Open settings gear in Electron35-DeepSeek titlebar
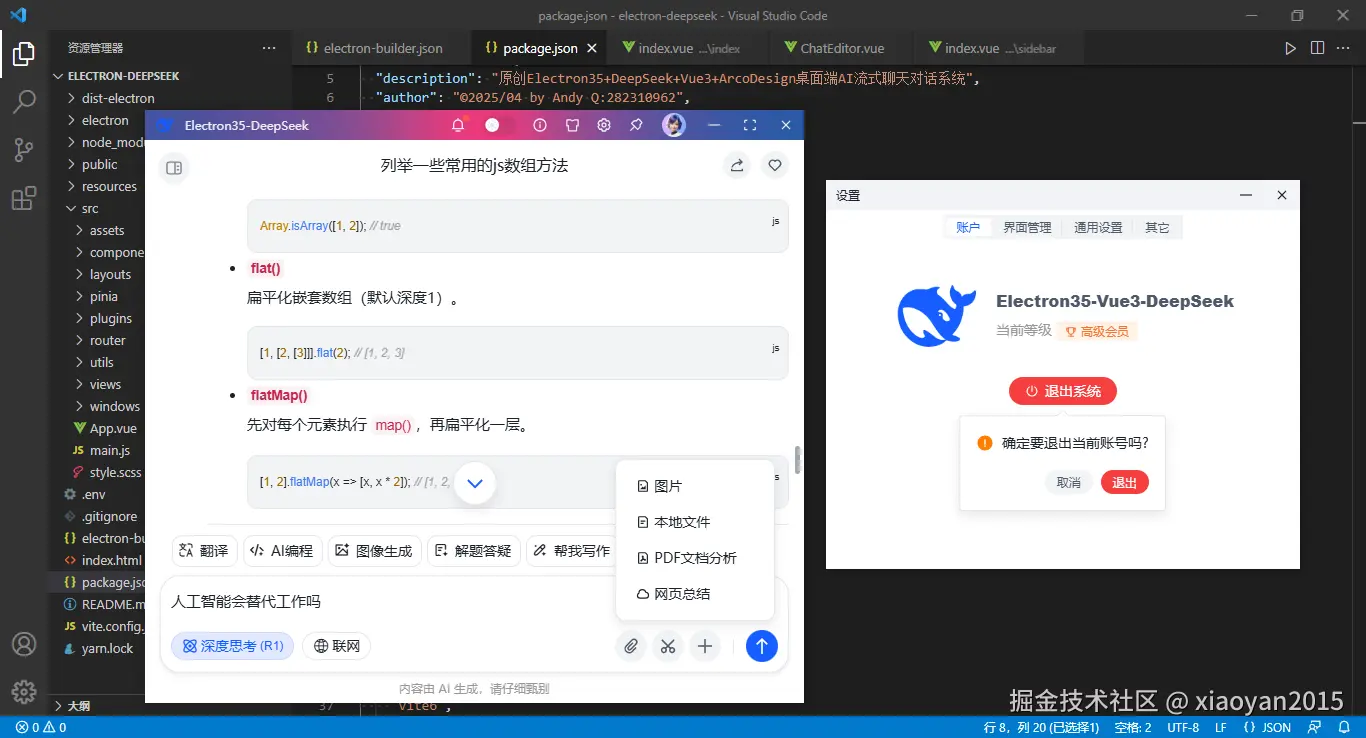 click(x=602, y=124)
